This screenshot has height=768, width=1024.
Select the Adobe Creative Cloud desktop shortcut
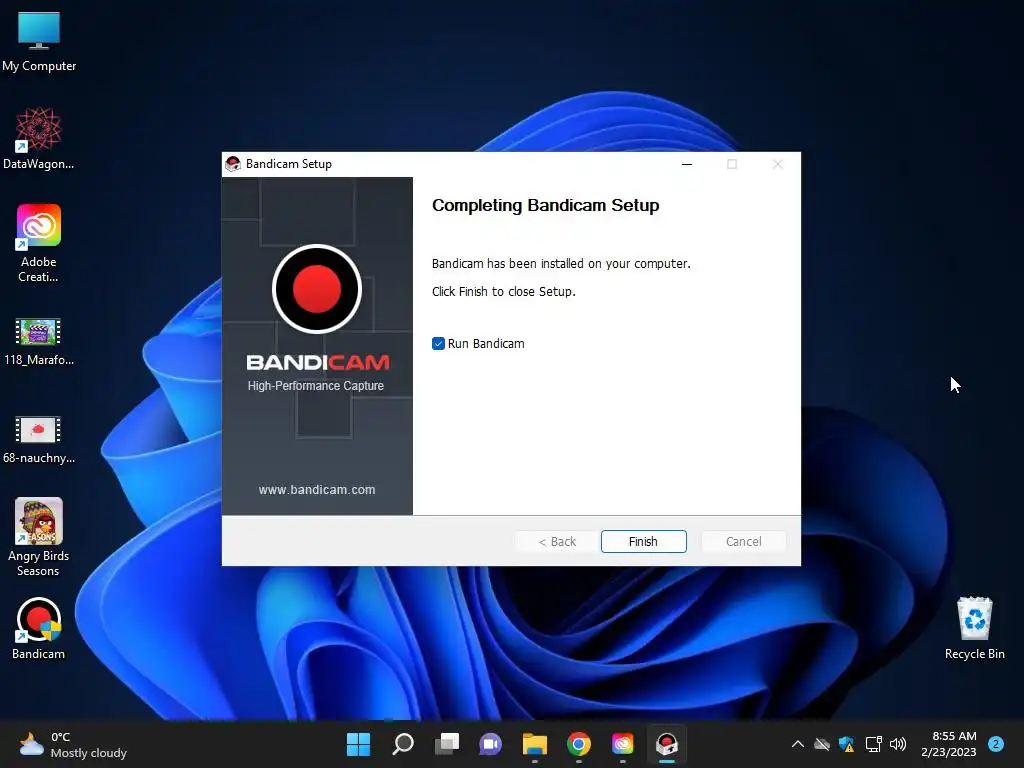(x=39, y=243)
